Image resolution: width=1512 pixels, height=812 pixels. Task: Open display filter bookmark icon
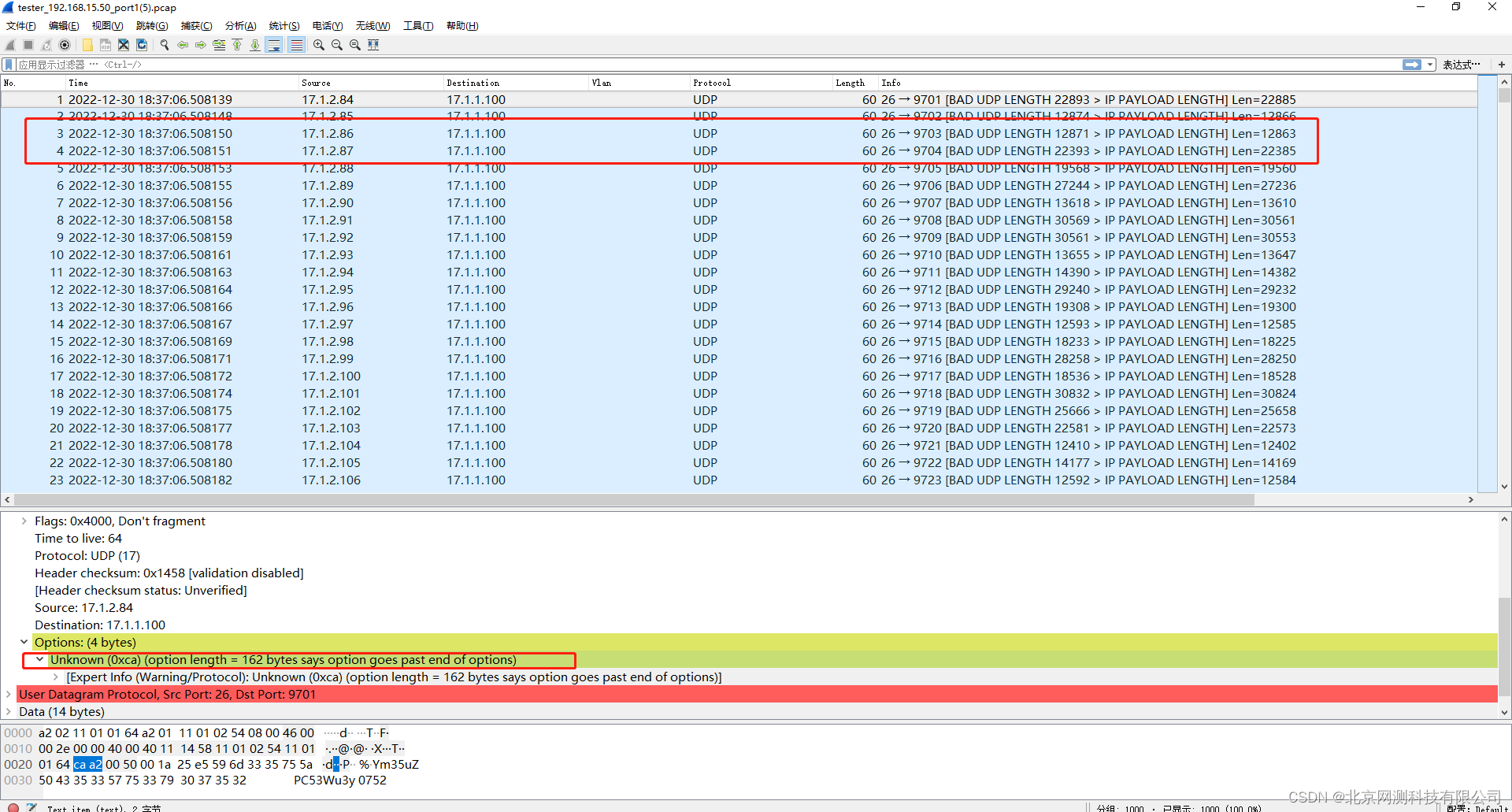9,65
